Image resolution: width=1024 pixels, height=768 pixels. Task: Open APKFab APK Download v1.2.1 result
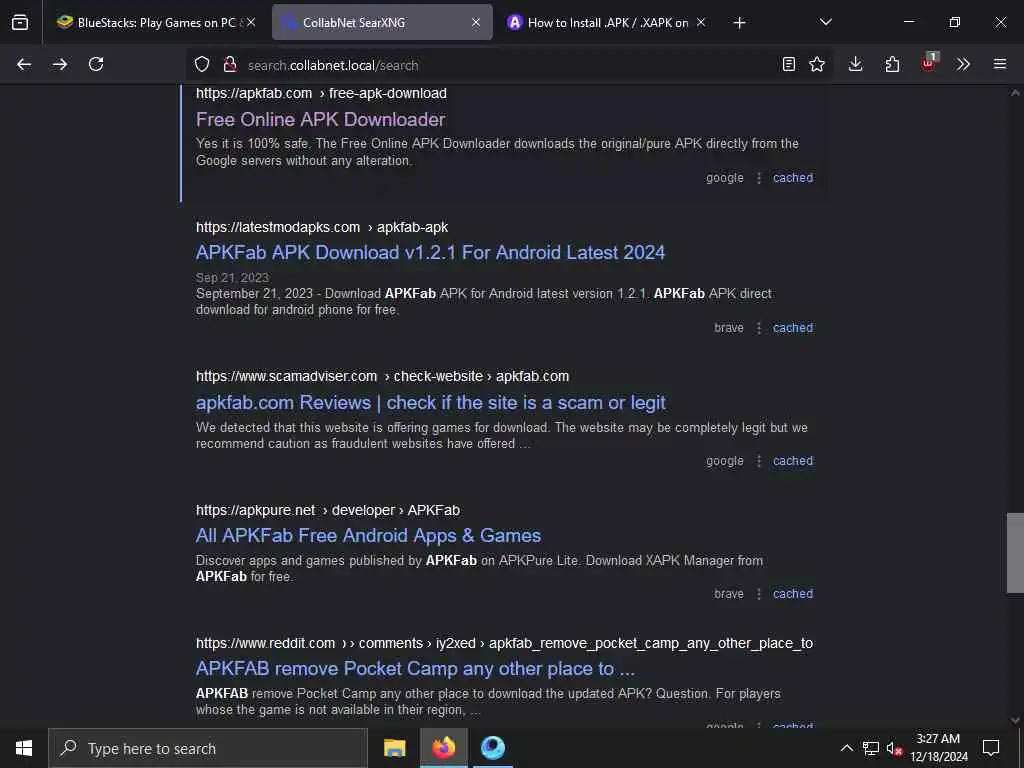tap(430, 253)
